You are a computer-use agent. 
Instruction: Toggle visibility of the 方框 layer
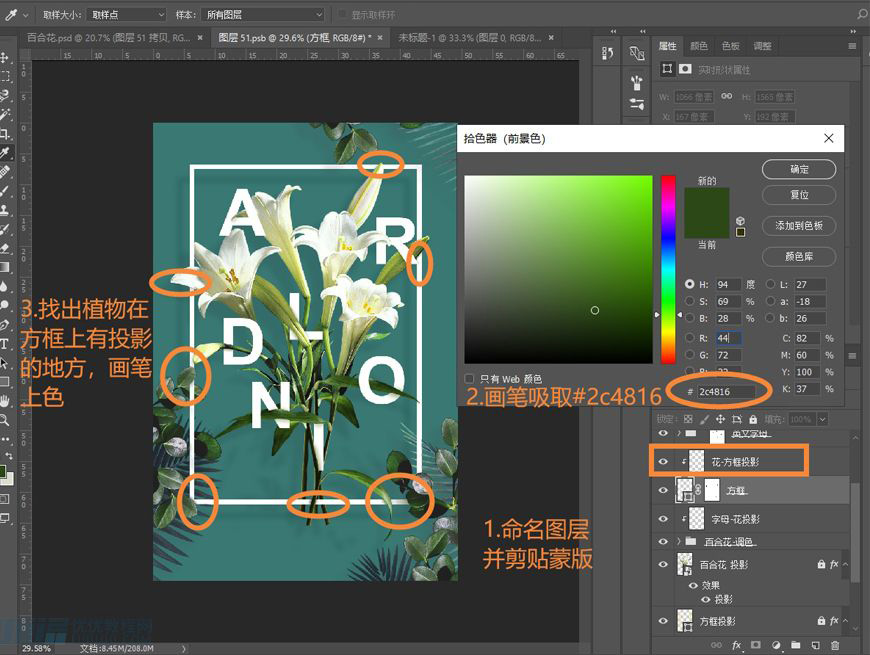pos(663,490)
